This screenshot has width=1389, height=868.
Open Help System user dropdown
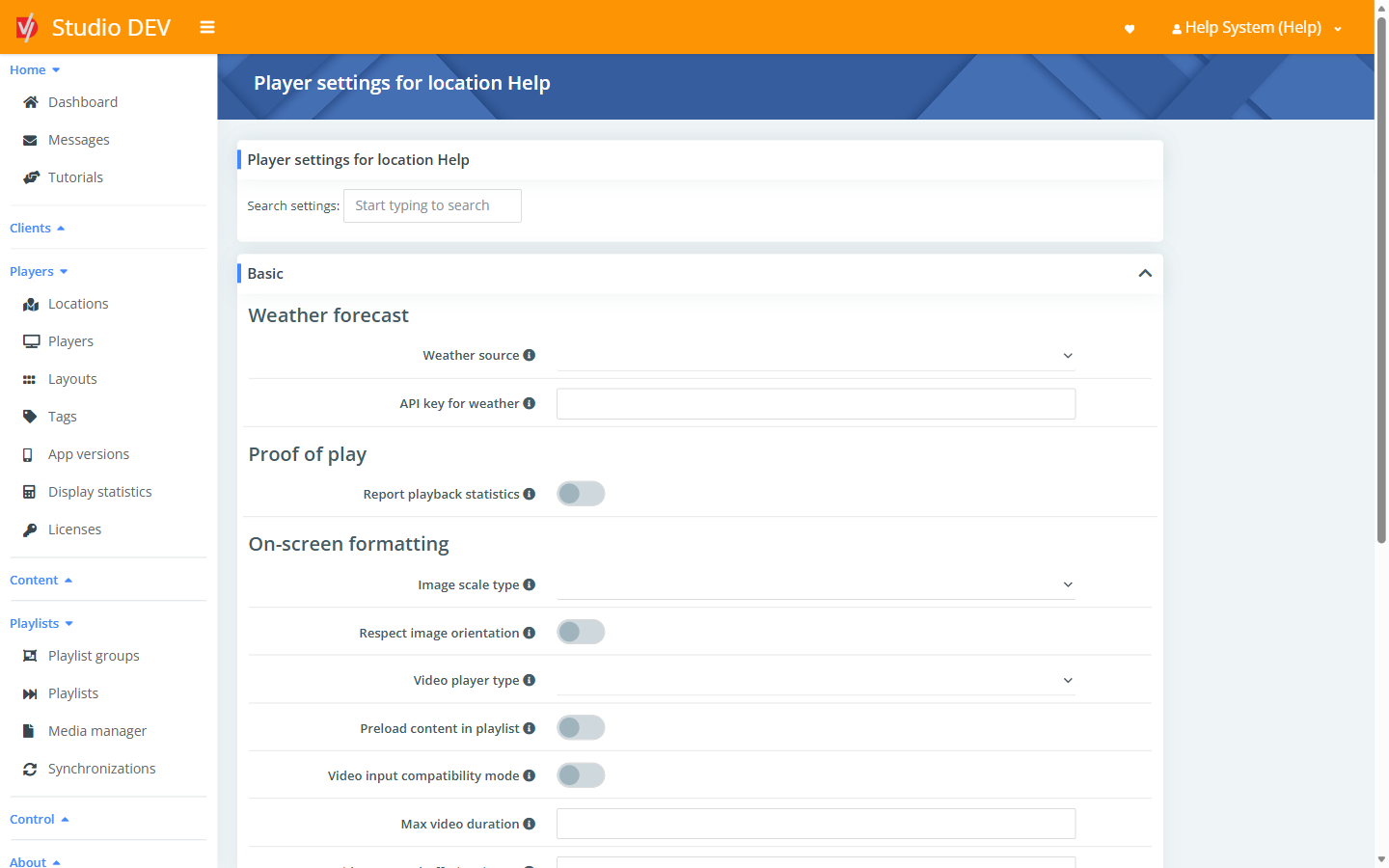pos(1257,28)
